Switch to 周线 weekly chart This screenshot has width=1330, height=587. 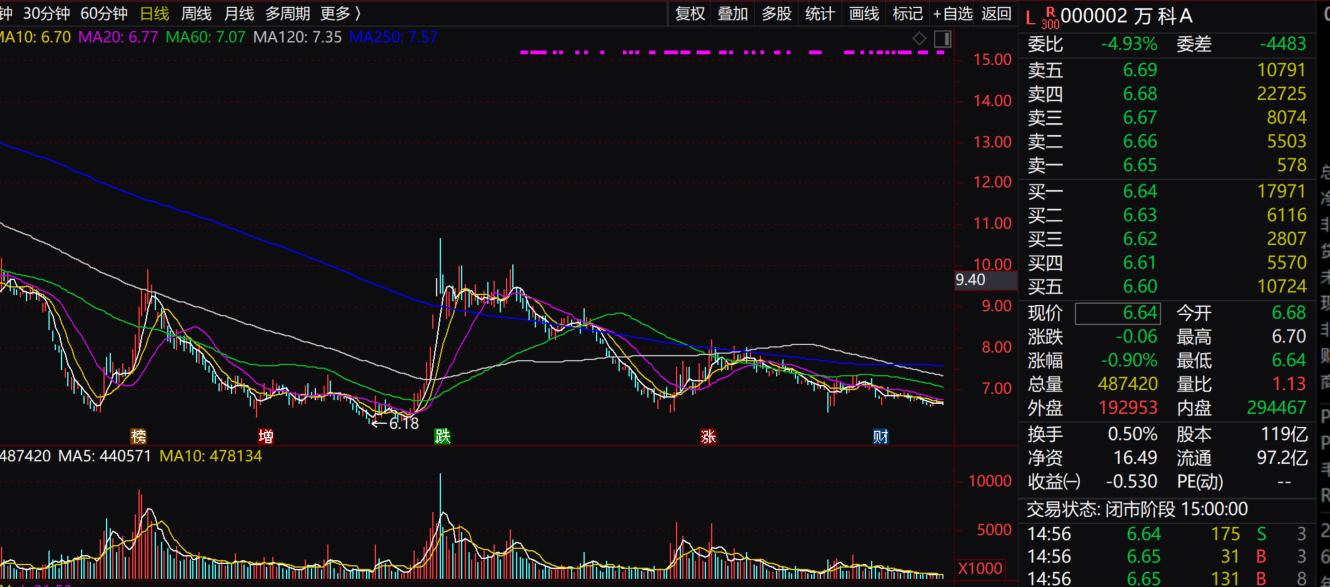(196, 13)
